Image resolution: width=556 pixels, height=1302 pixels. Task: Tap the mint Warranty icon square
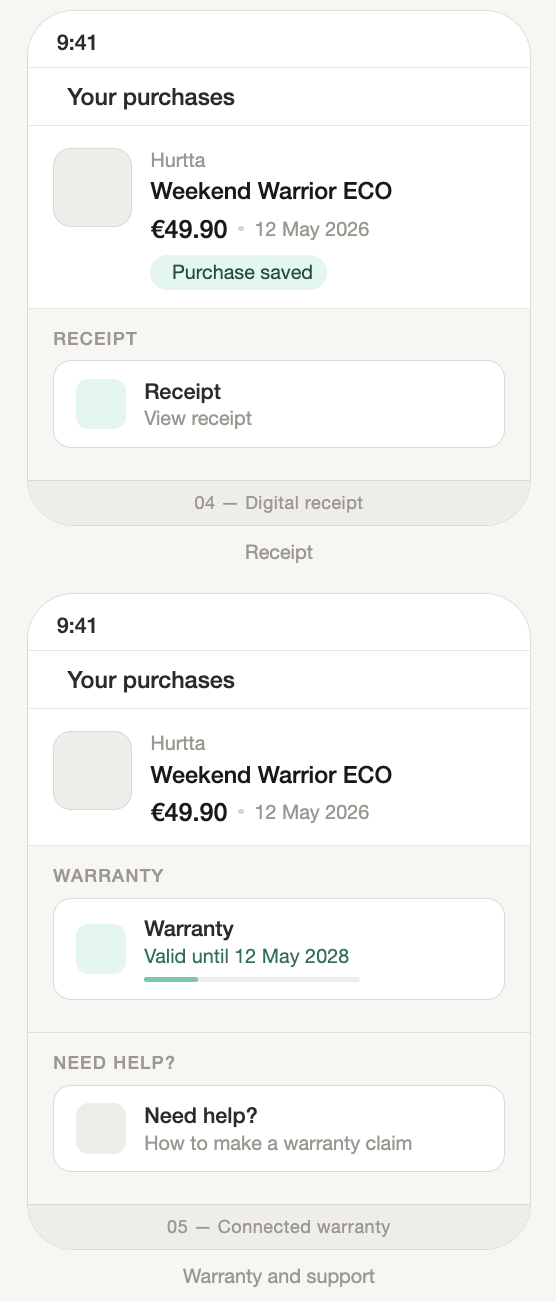101,949
